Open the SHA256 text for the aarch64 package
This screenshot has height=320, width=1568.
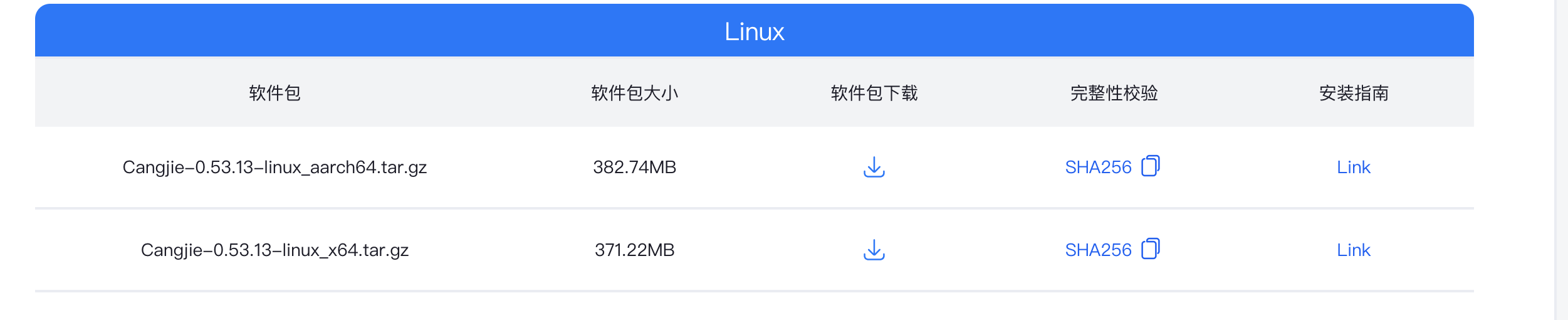[1098, 167]
